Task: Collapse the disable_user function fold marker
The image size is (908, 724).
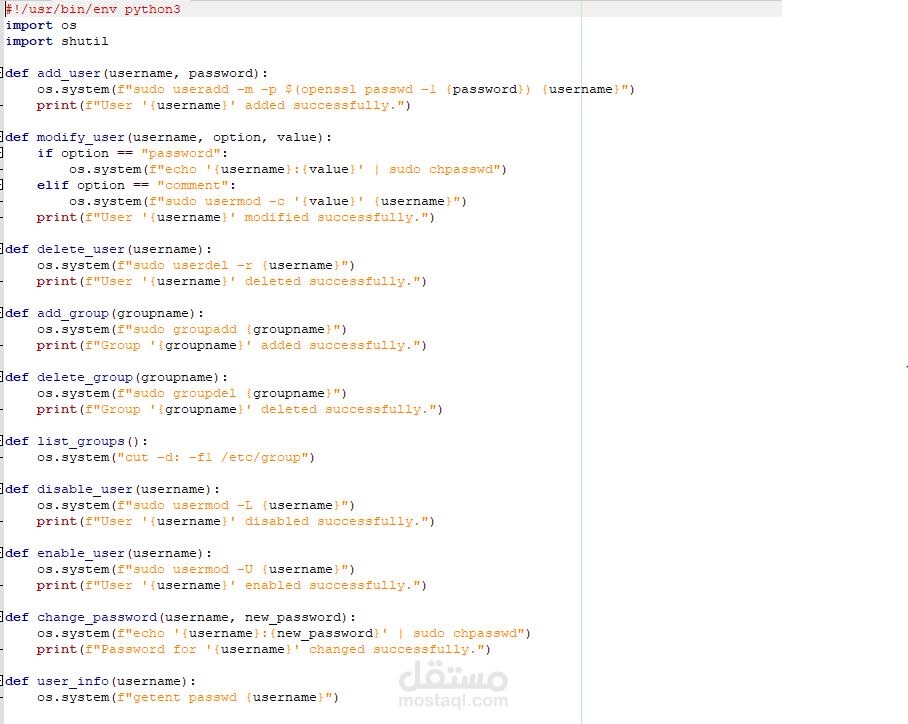Action: [2, 489]
